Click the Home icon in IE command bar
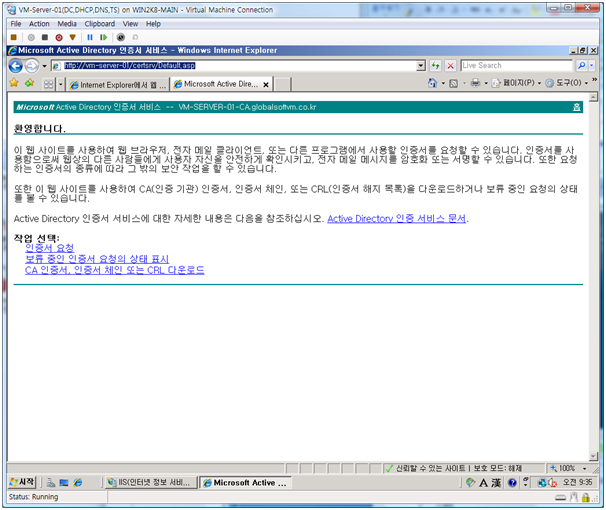Image resolution: width=606 pixels, height=510 pixels. (432, 83)
